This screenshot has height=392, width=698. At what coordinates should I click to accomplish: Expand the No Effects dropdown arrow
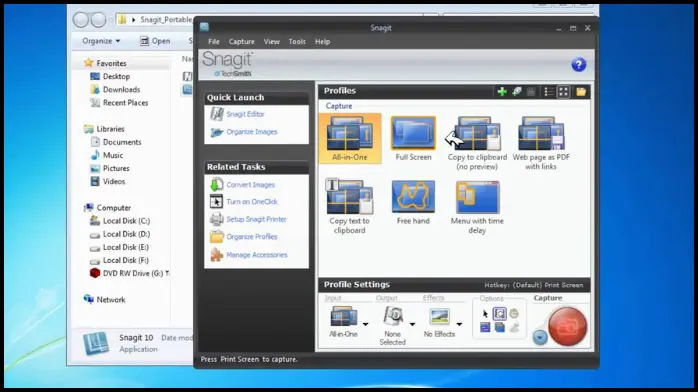[459, 324]
